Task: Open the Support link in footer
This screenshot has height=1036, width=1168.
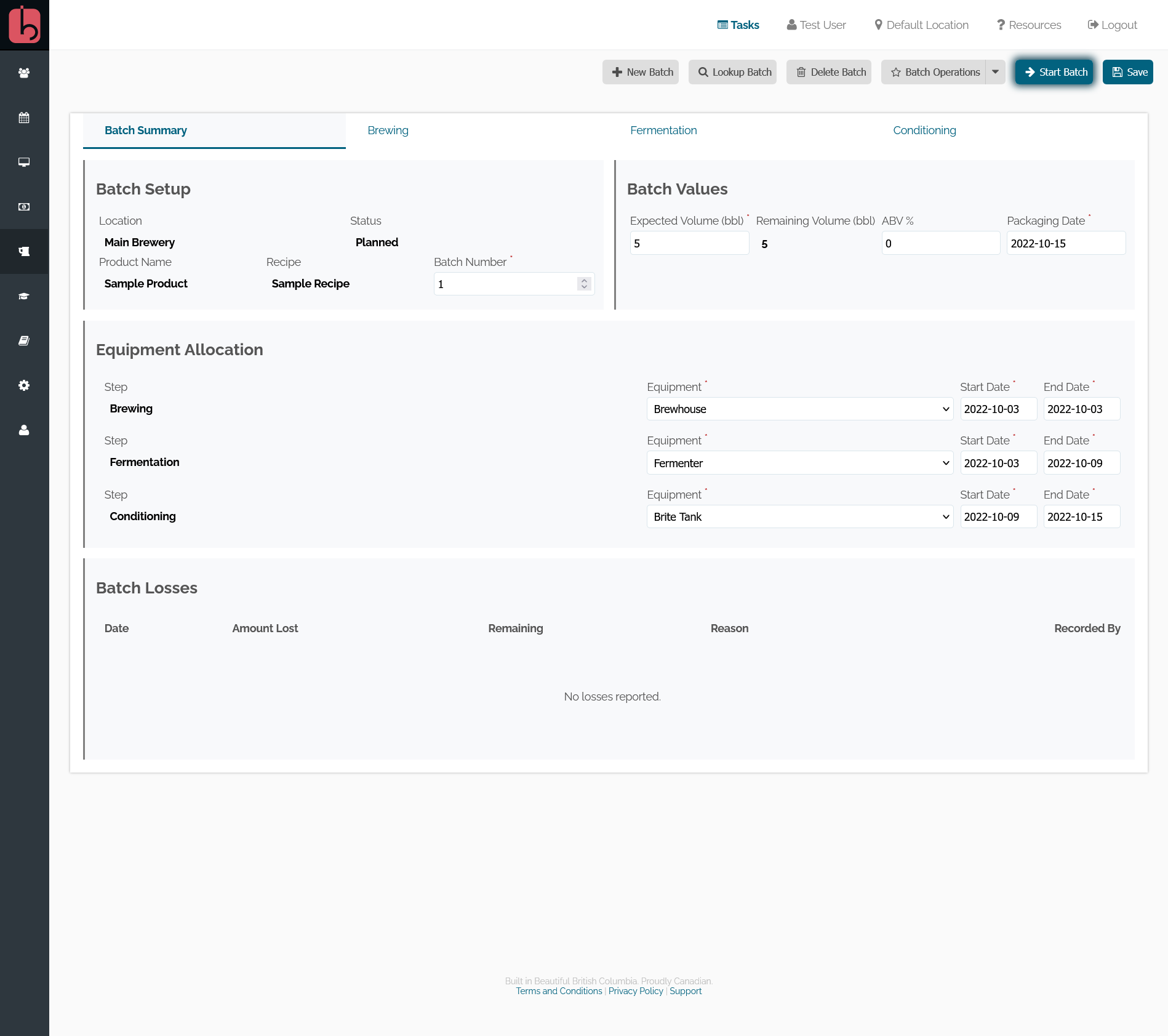Action: (x=686, y=991)
